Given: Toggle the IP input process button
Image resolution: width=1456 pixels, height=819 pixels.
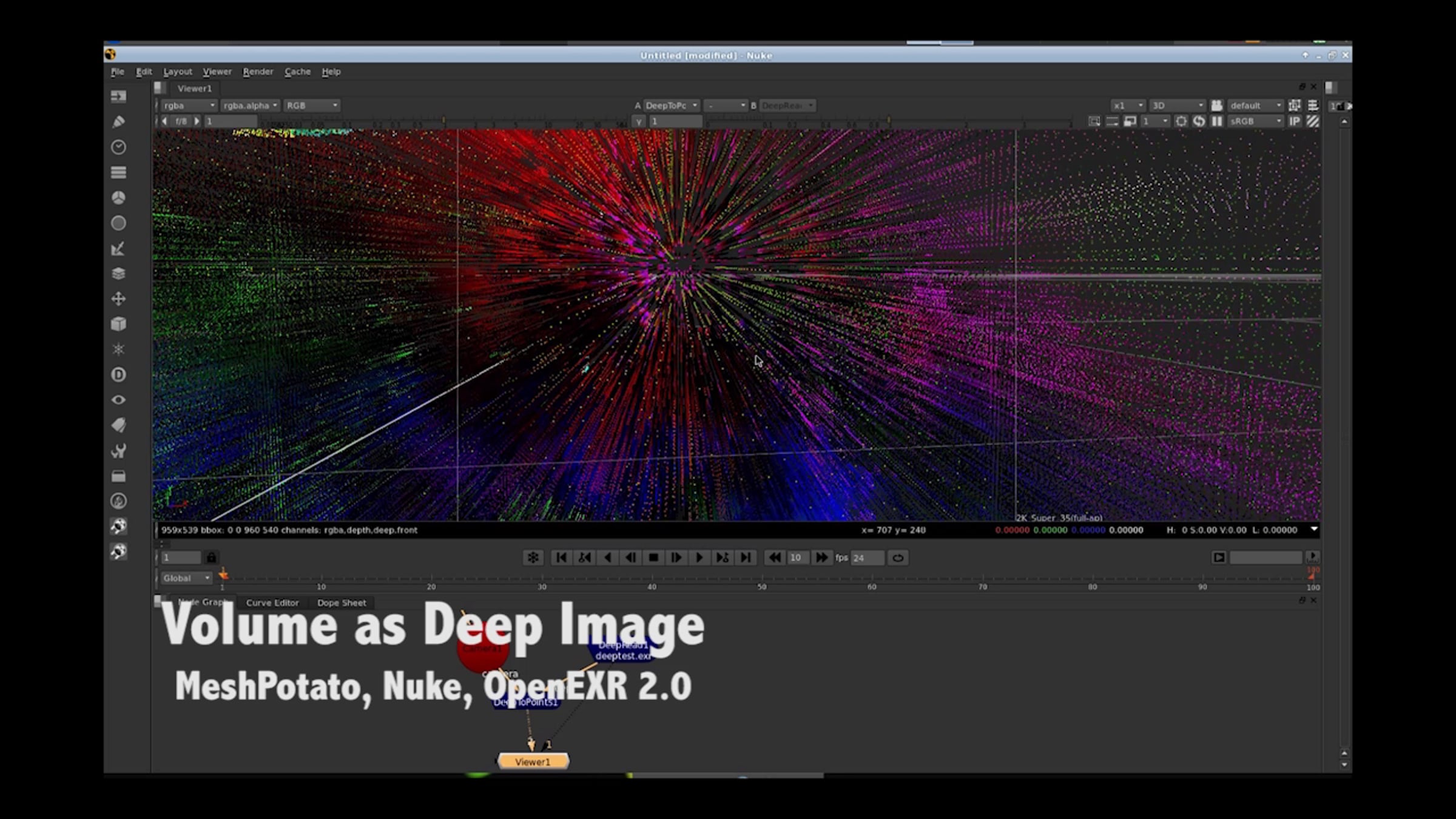Looking at the screenshot, I should (1294, 121).
